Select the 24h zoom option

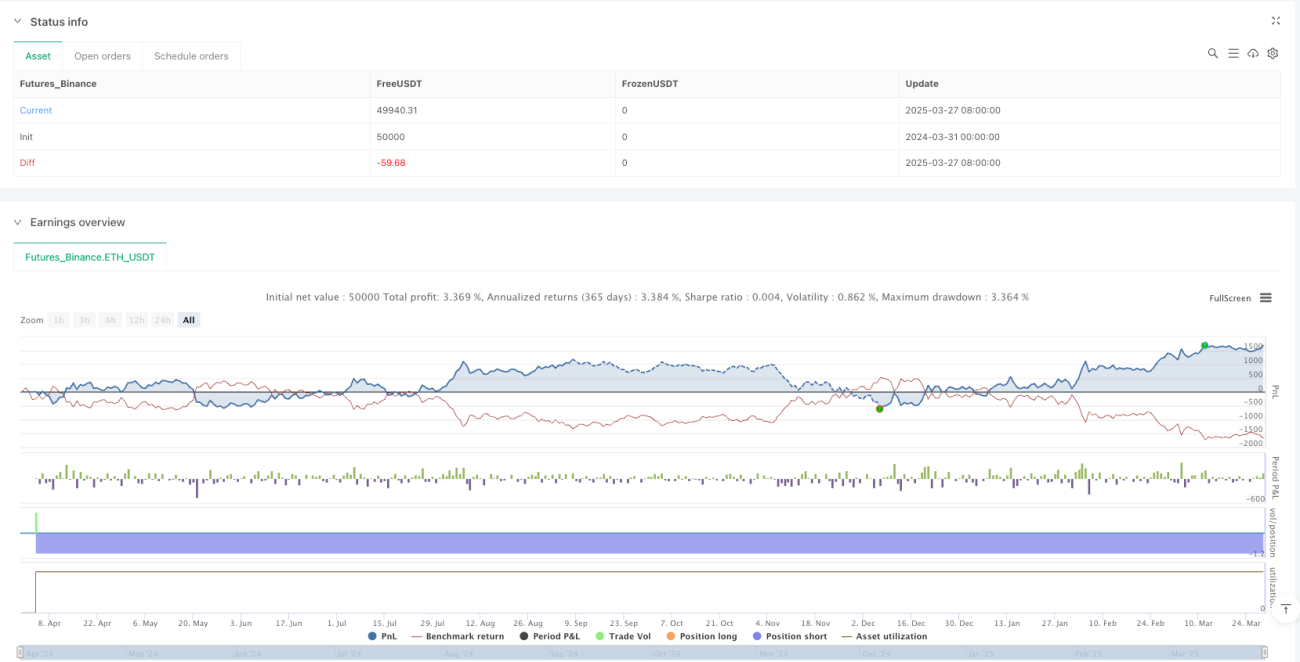point(162,320)
